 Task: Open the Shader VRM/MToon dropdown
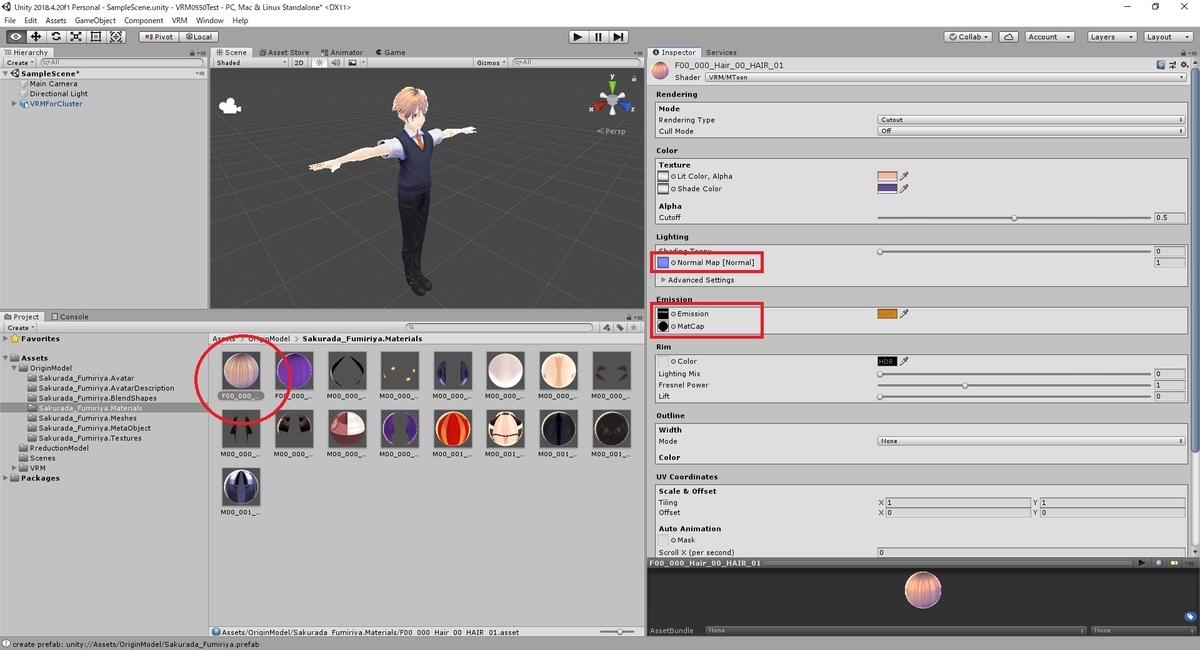[x=945, y=77]
